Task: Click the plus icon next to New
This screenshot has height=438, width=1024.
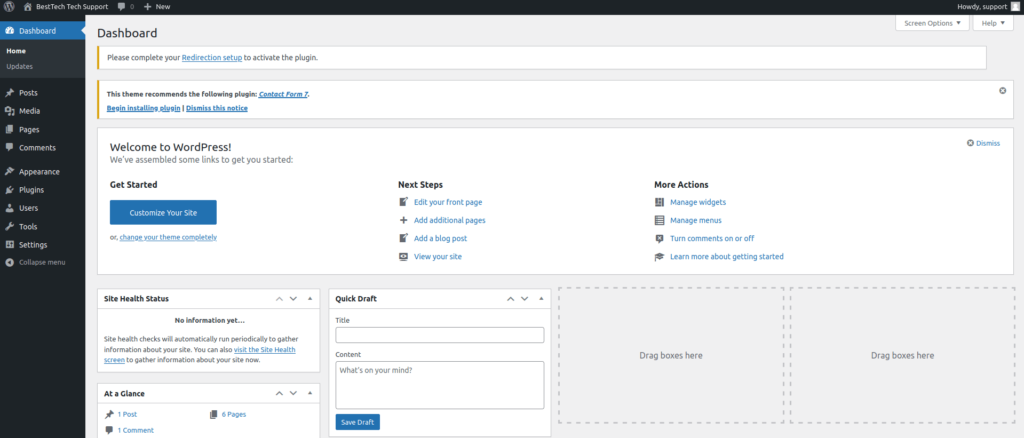Action: click(x=147, y=7)
